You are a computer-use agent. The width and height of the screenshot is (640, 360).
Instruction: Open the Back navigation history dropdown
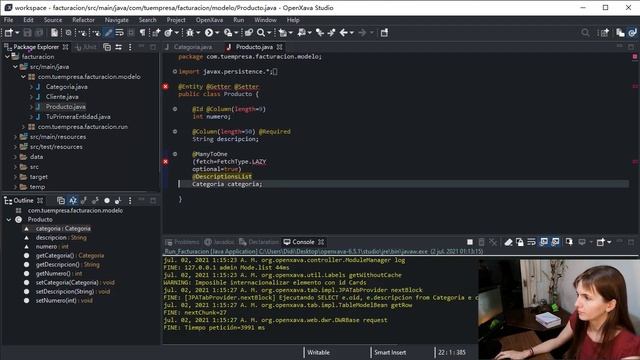351,33
